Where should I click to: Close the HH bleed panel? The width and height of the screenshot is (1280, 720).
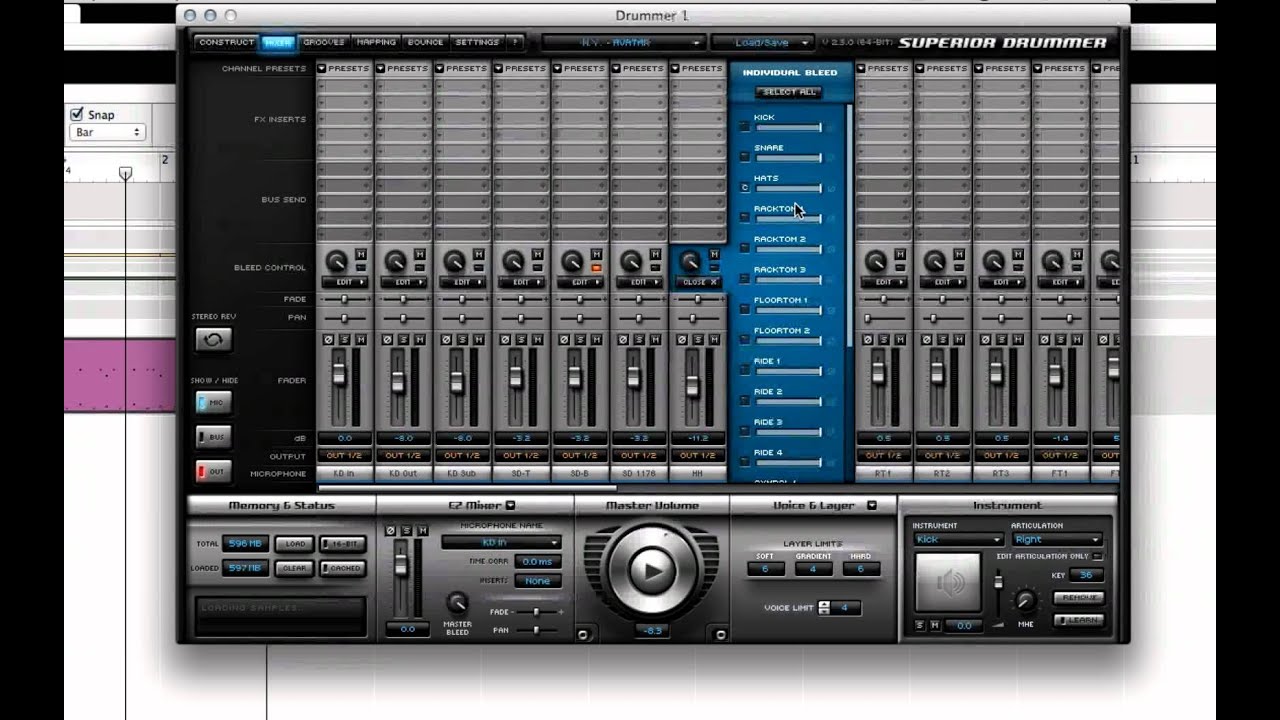698,282
